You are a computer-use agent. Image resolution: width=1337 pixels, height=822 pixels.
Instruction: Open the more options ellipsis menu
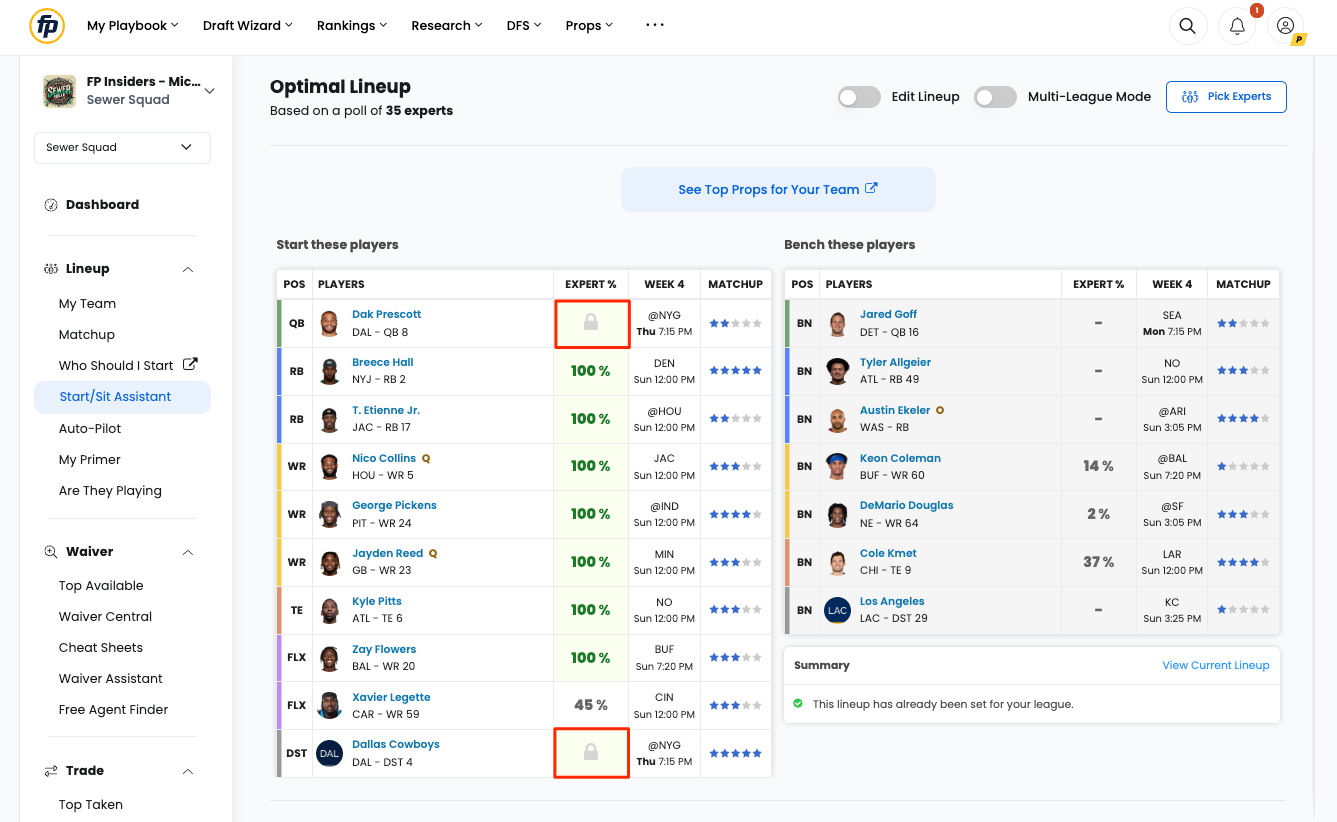point(655,25)
